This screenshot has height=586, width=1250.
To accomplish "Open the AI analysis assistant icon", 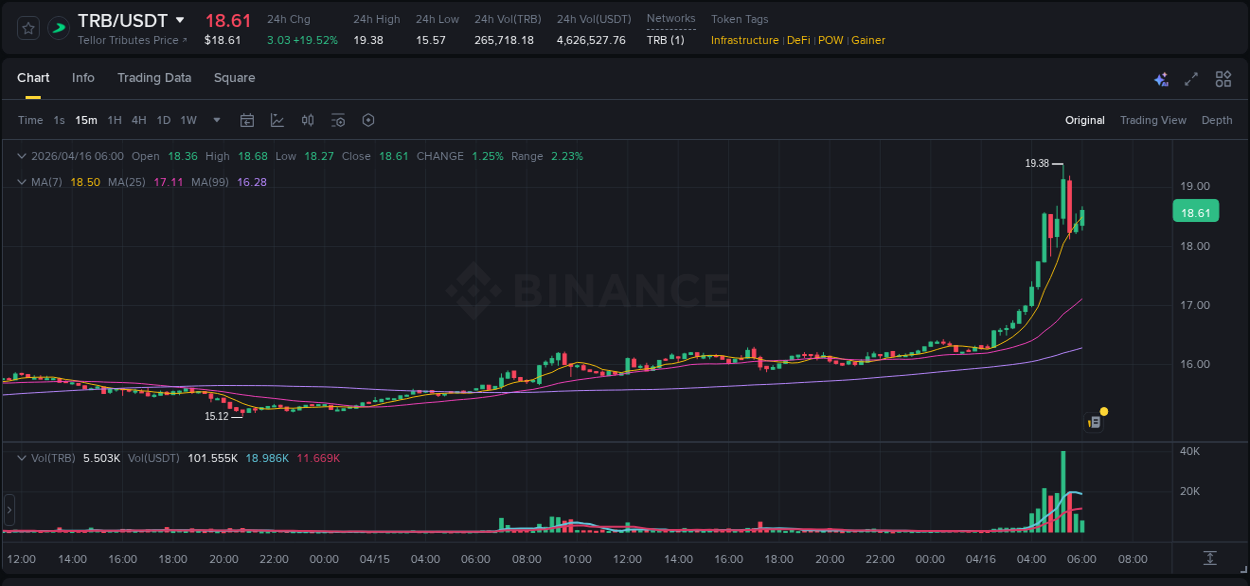I will (x=1160, y=79).
